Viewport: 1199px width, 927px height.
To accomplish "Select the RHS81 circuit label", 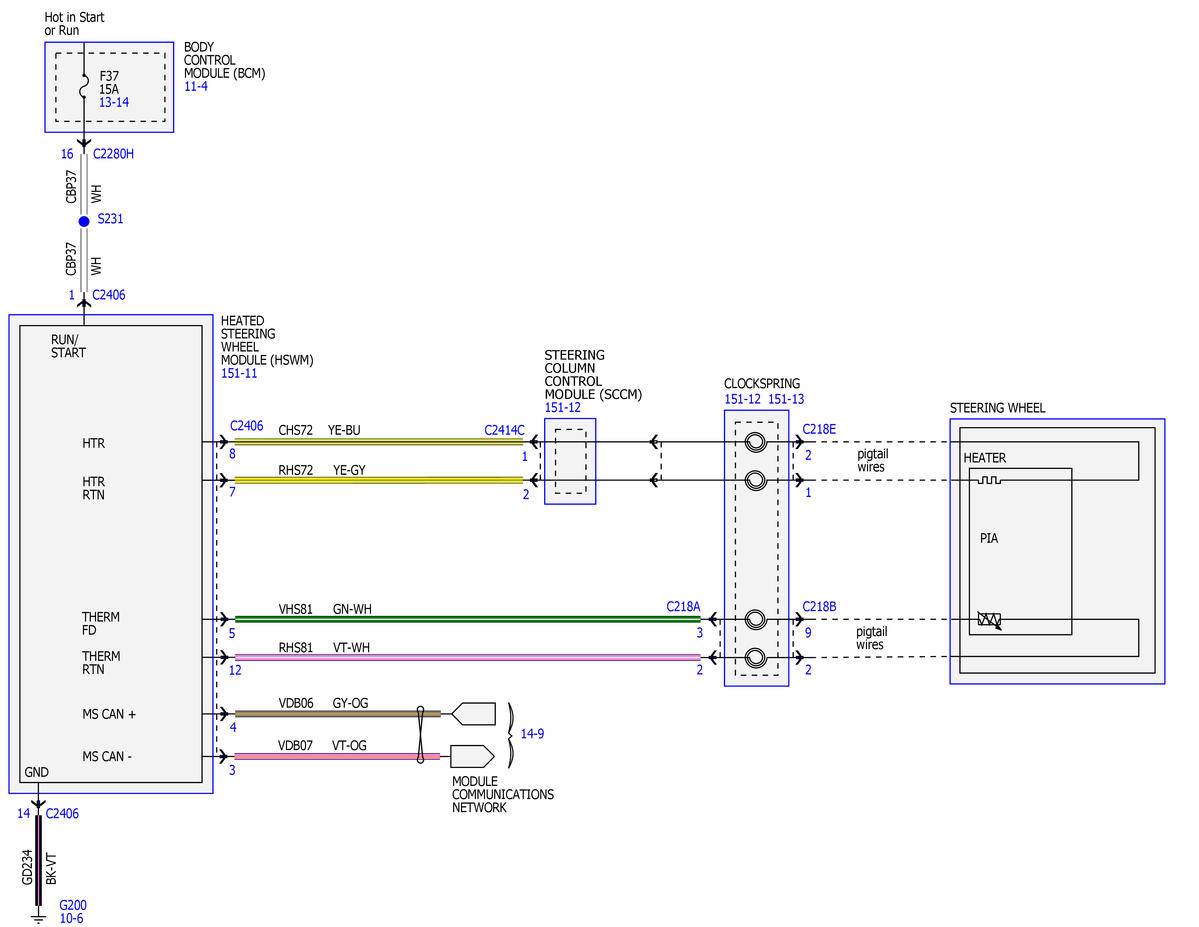I will (296, 648).
